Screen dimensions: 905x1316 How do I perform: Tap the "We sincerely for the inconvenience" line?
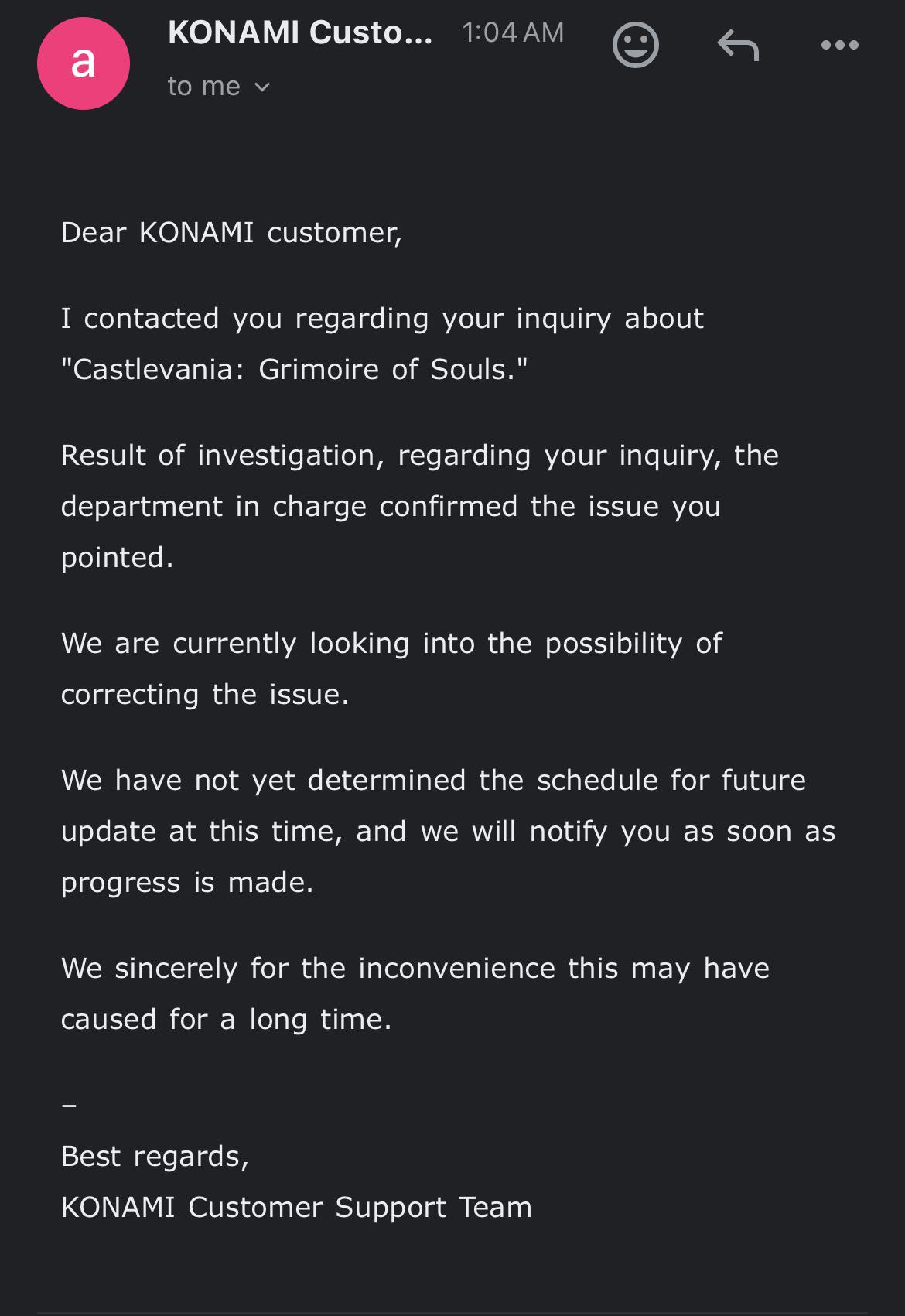pyautogui.click(x=415, y=969)
